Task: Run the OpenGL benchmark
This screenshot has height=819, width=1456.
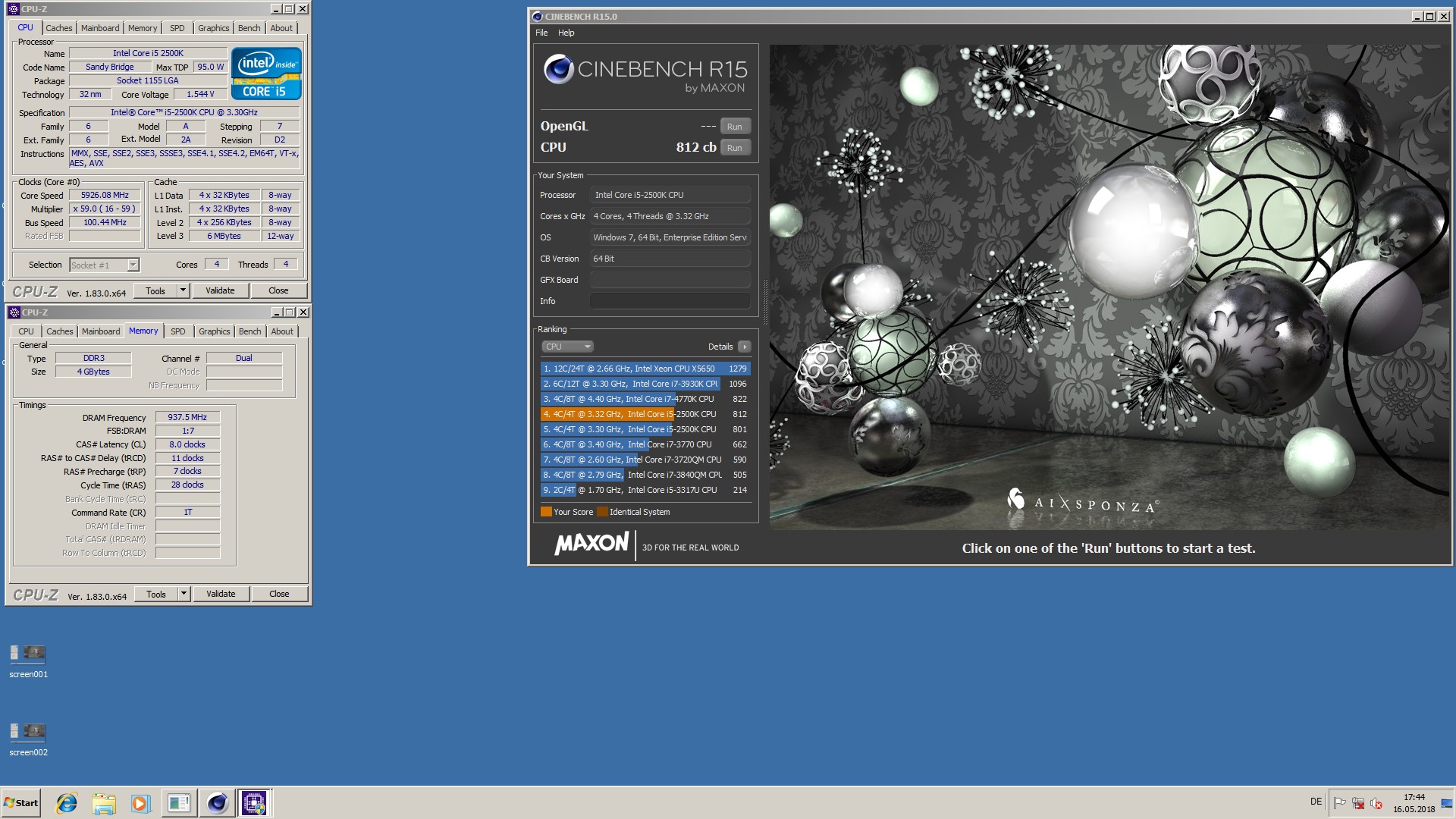Action: (x=734, y=127)
